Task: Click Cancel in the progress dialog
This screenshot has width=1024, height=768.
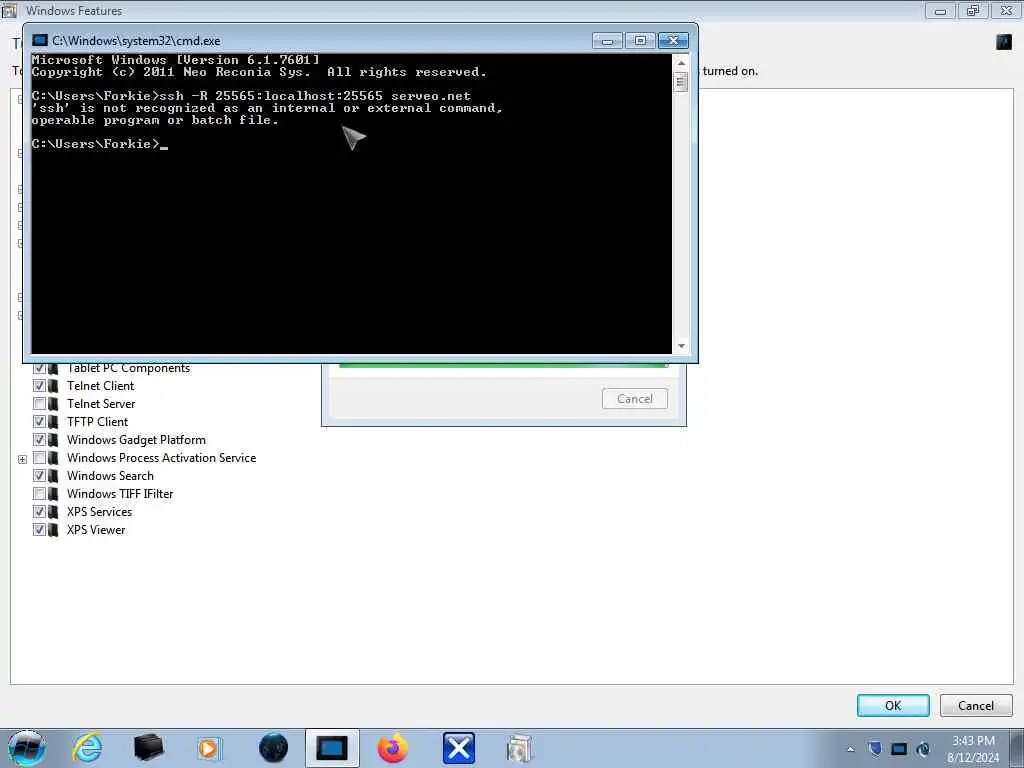Action: (635, 398)
